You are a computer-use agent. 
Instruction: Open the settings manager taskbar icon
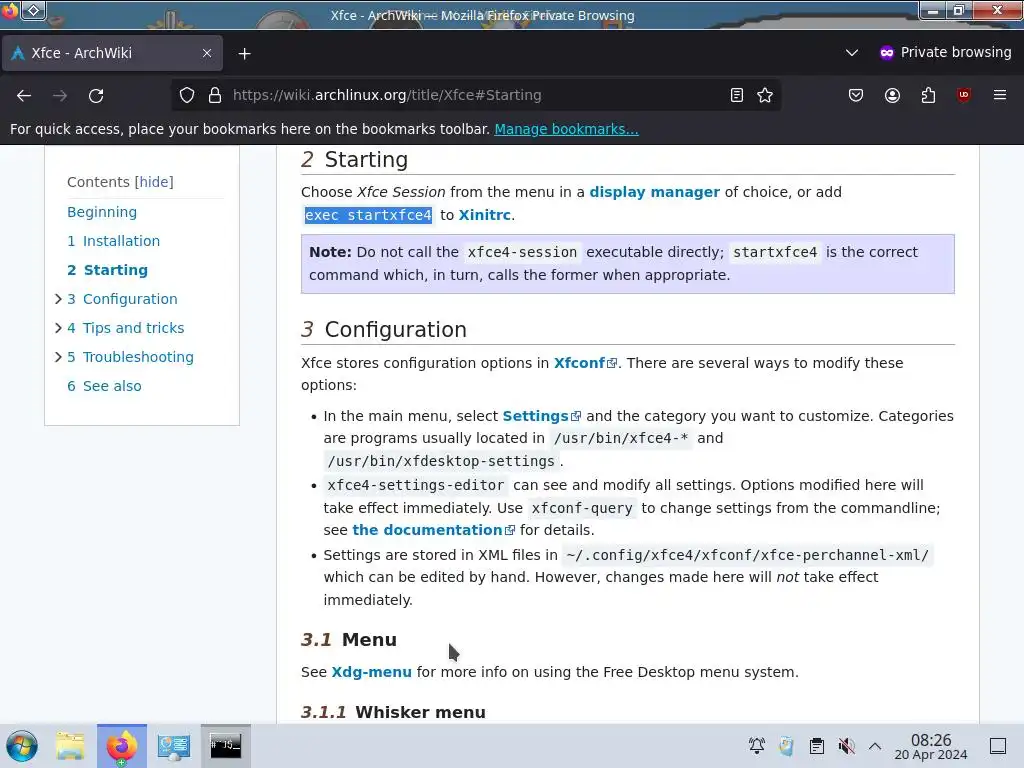tap(173, 746)
